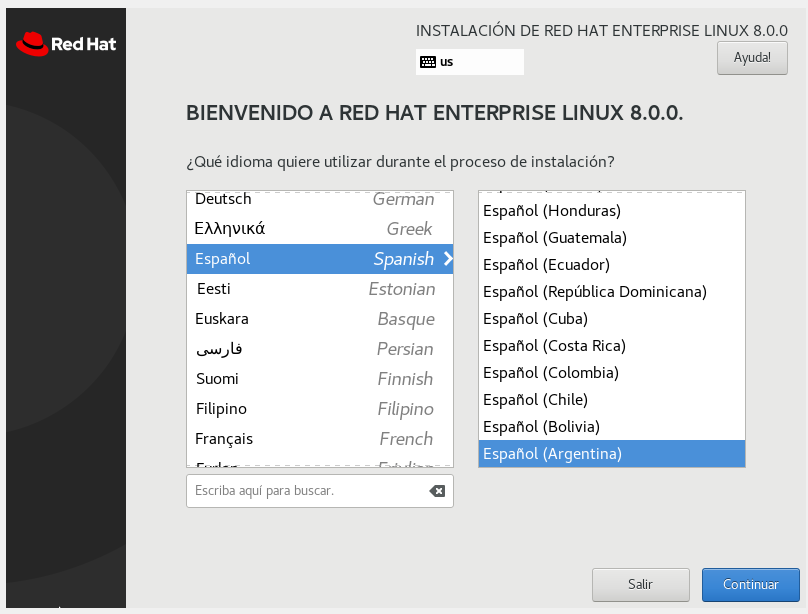Choose Español (Cuba) locale

click(612, 319)
